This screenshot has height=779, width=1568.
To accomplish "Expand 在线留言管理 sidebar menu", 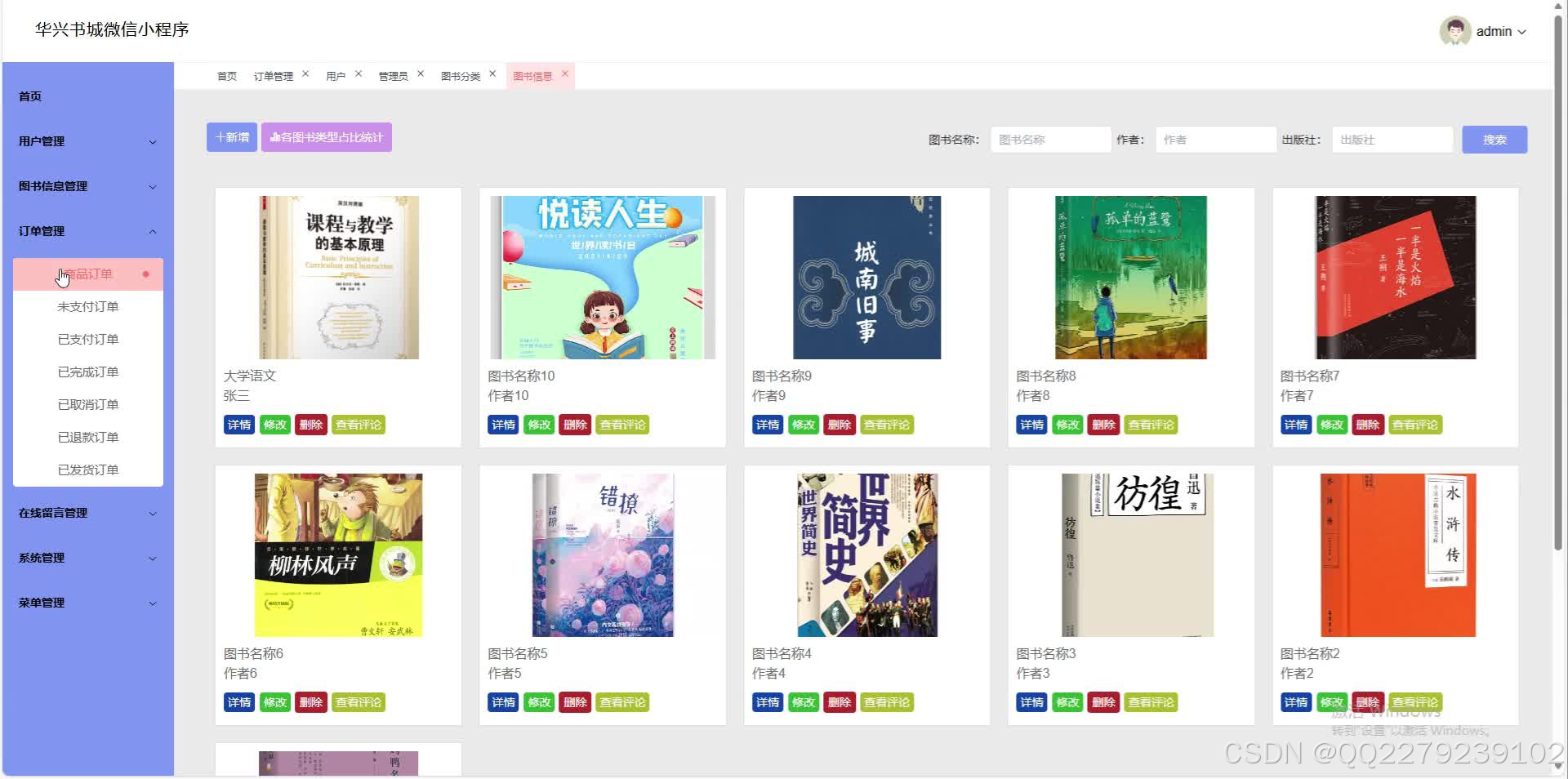I will [x=87, y=513].
